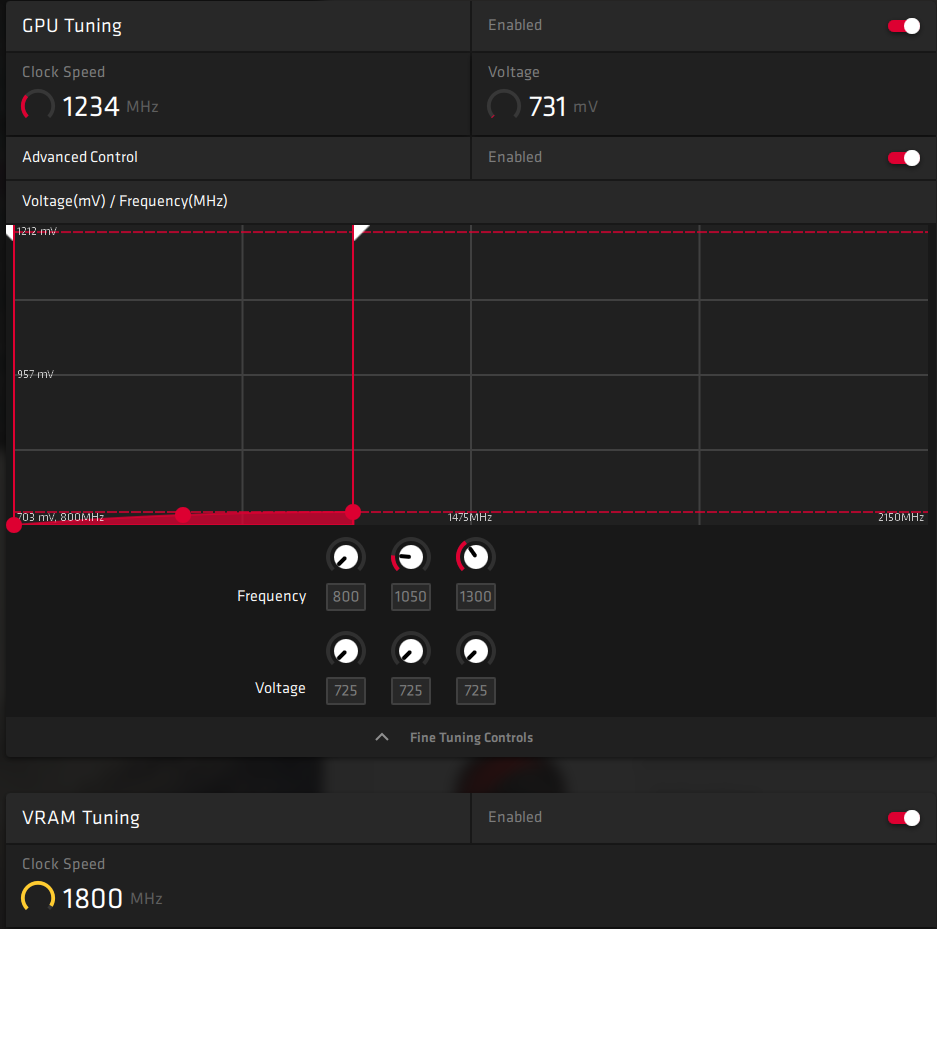
Task: Click the frequency dial above 800
Action: click(346, 557)
